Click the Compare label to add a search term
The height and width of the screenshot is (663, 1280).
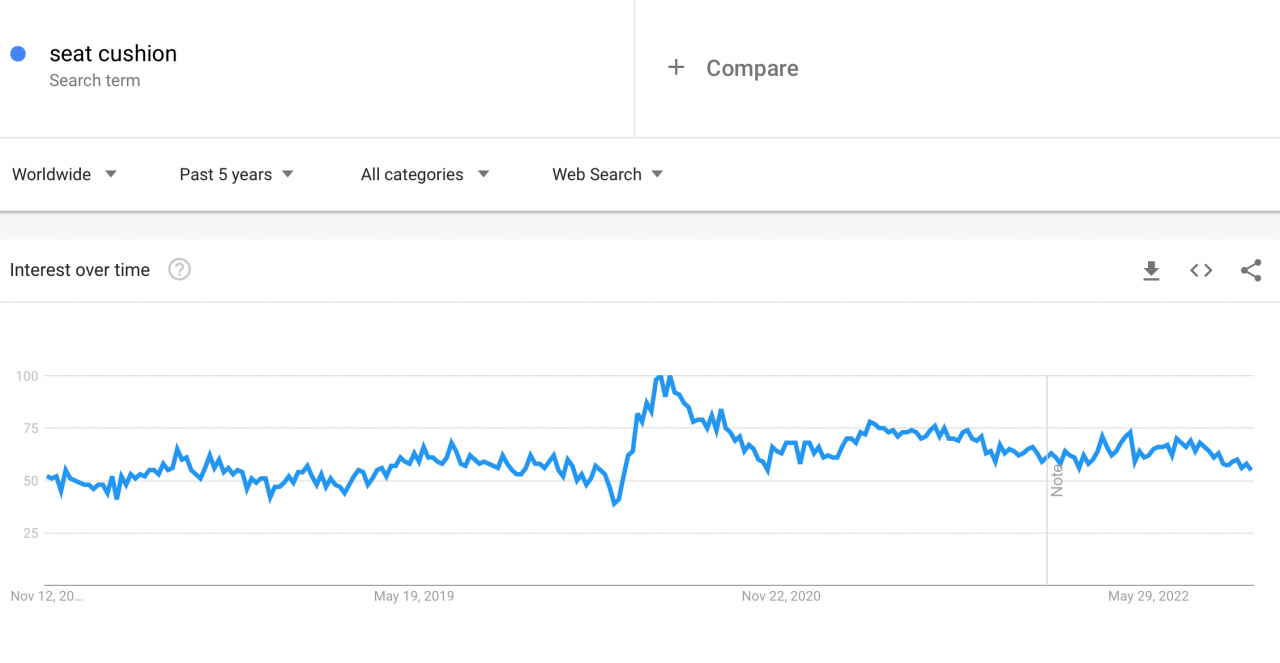point(752,68)
